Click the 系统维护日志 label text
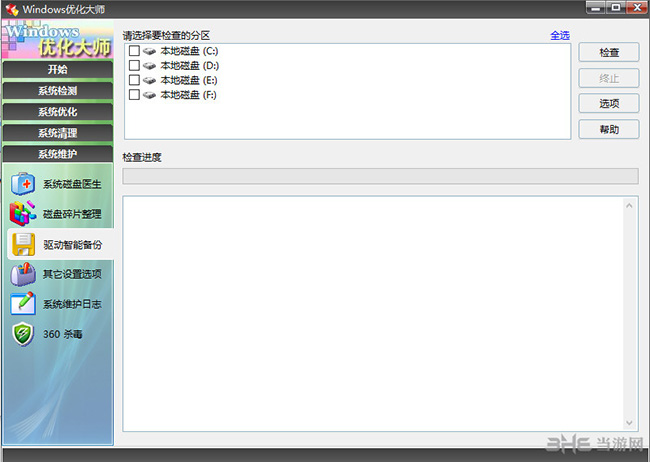The image size is (650, 462). click(x=72, y=304)
